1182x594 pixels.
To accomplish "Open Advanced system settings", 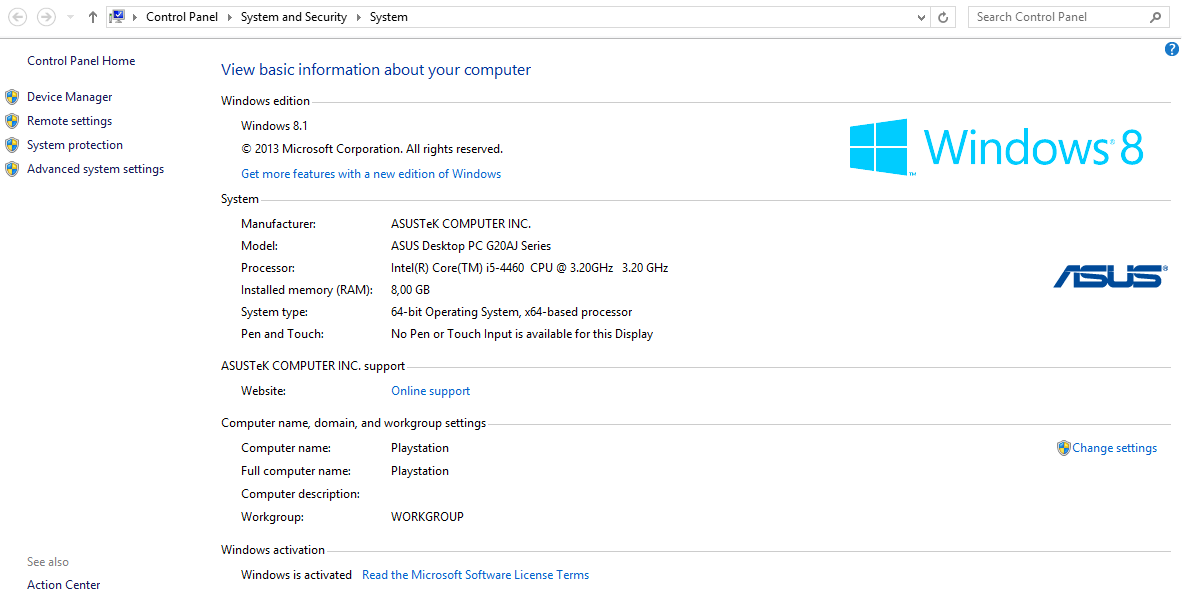I will [x=96, y=169].
